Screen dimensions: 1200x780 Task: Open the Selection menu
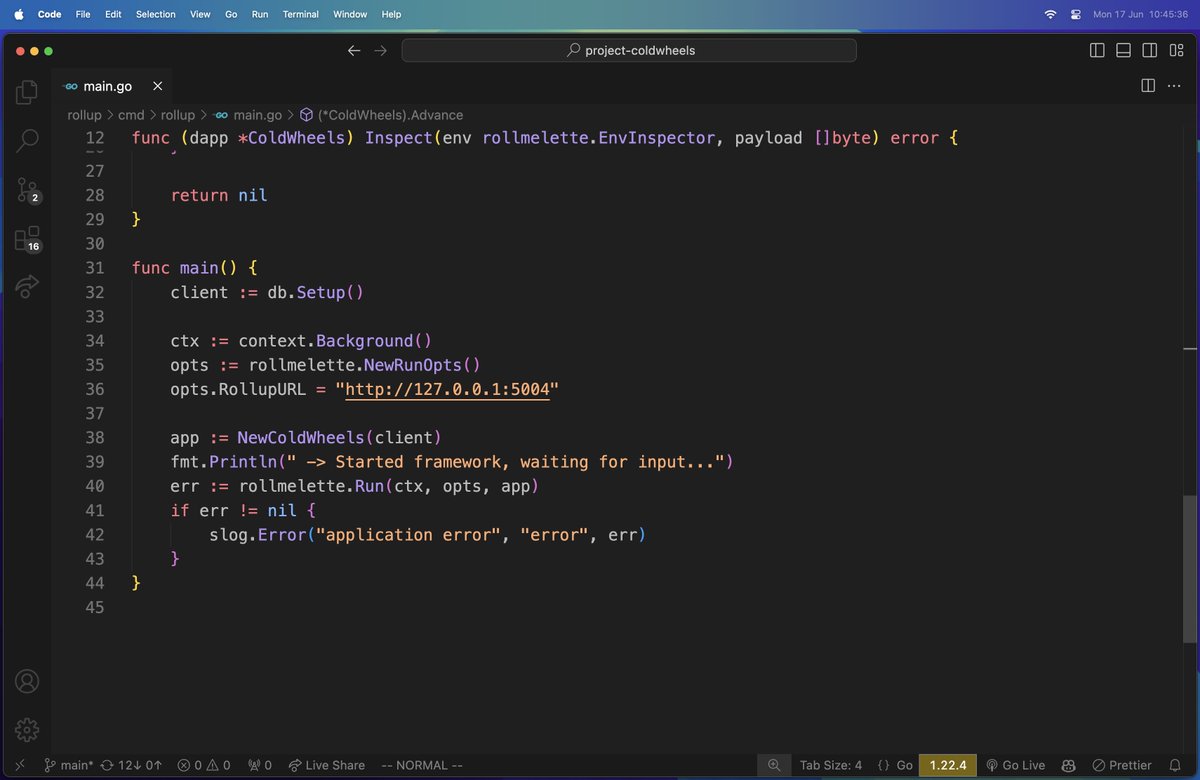(155, 14)
